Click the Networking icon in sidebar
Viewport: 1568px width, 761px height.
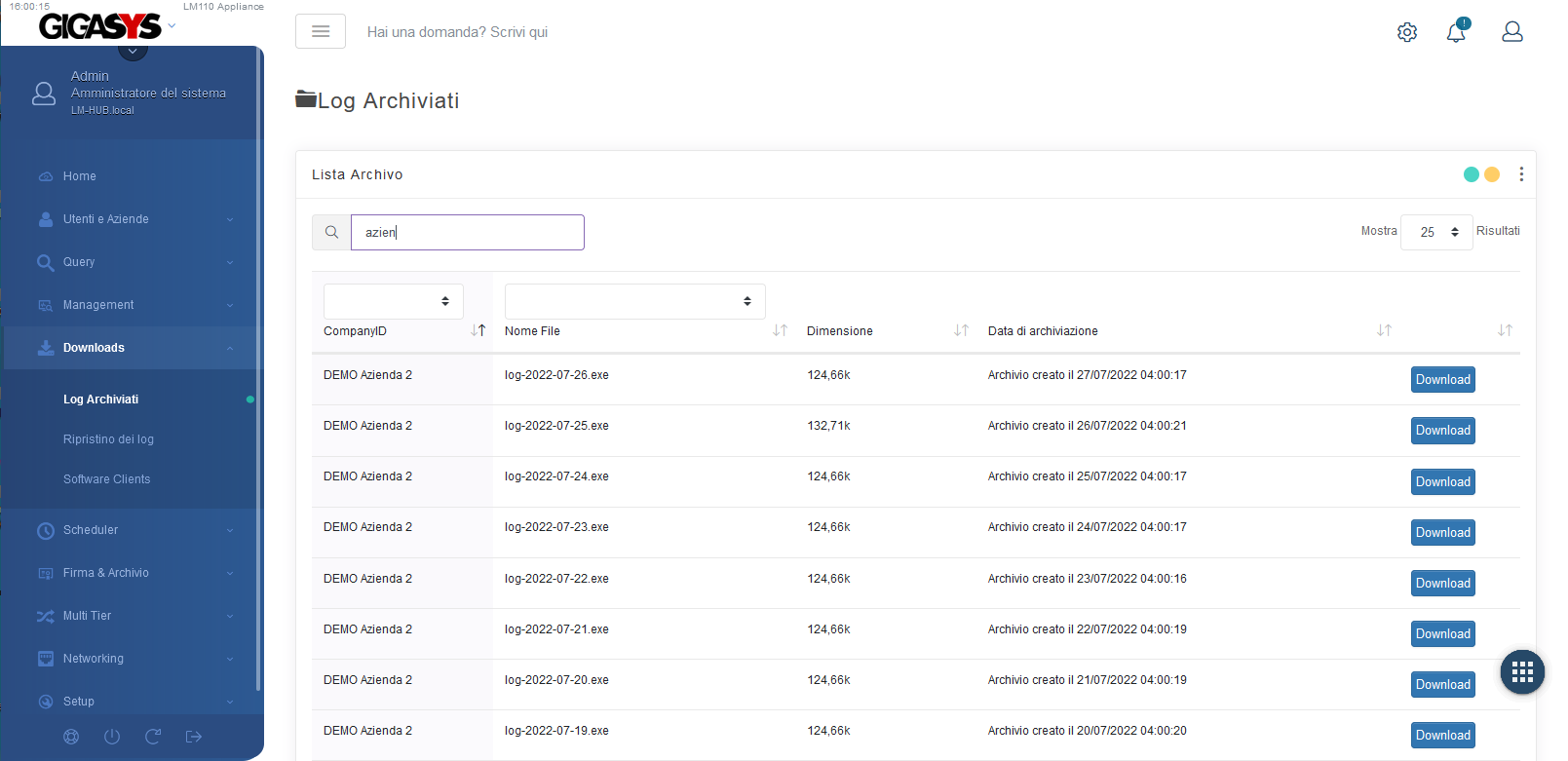(46, 659)
